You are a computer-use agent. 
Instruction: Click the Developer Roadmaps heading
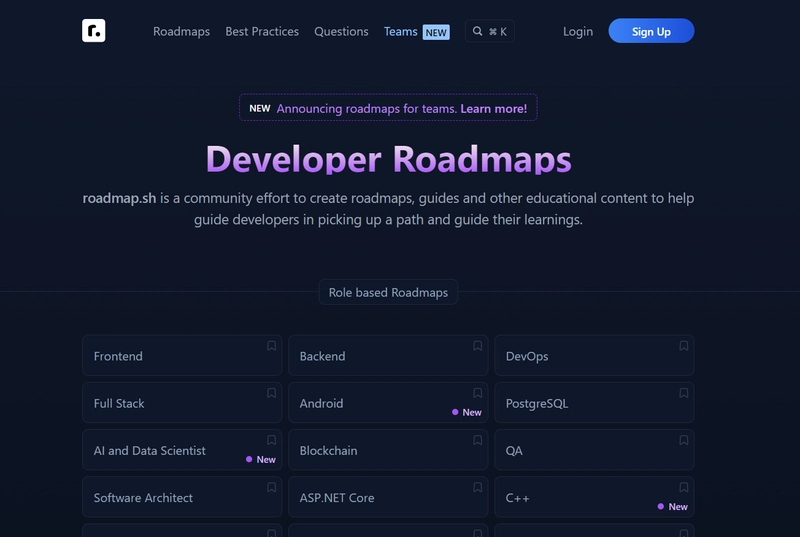click(x=388, y=159)
